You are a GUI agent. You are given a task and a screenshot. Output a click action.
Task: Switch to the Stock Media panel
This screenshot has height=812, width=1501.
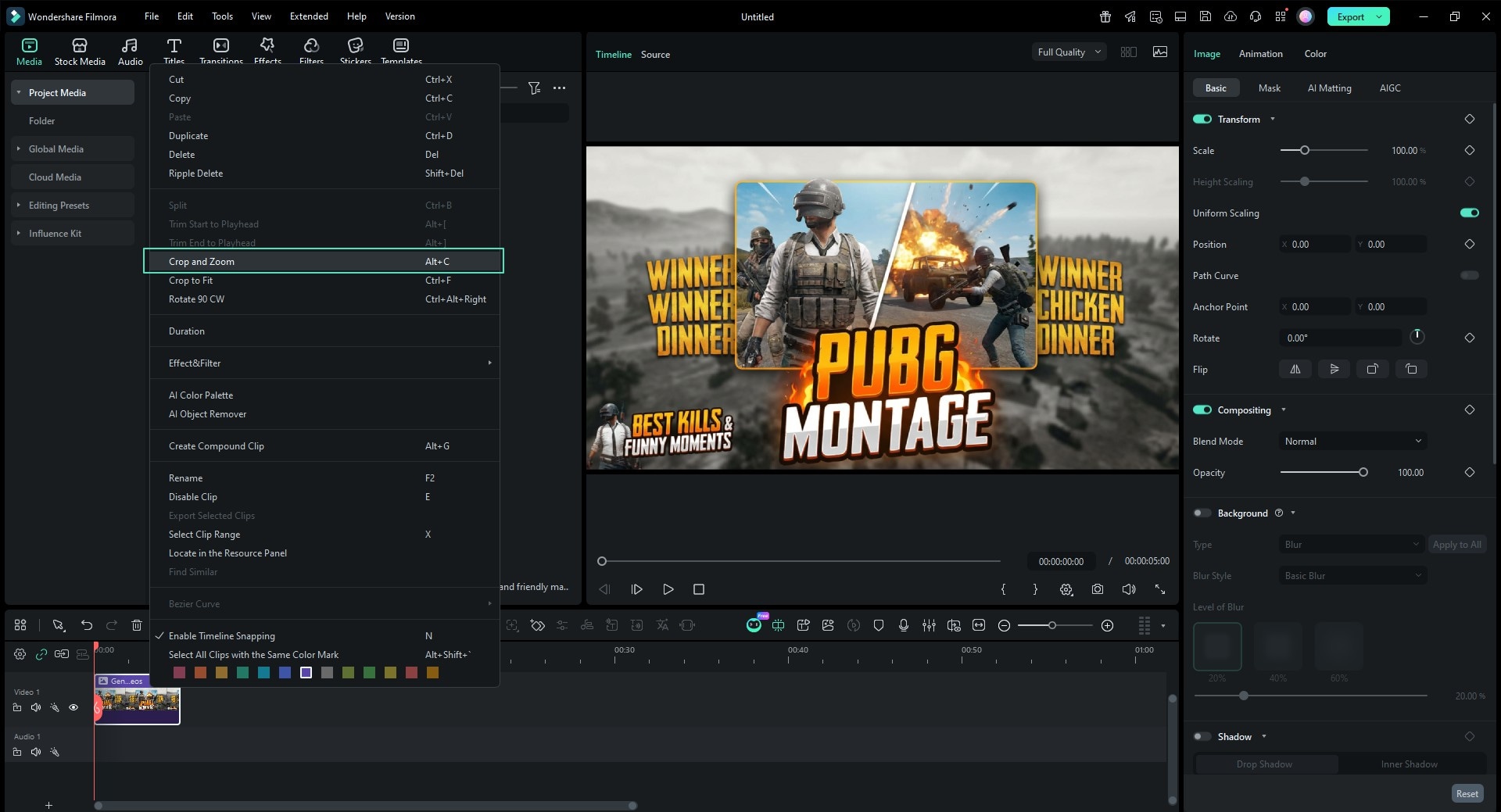click(x=79, y=51)
